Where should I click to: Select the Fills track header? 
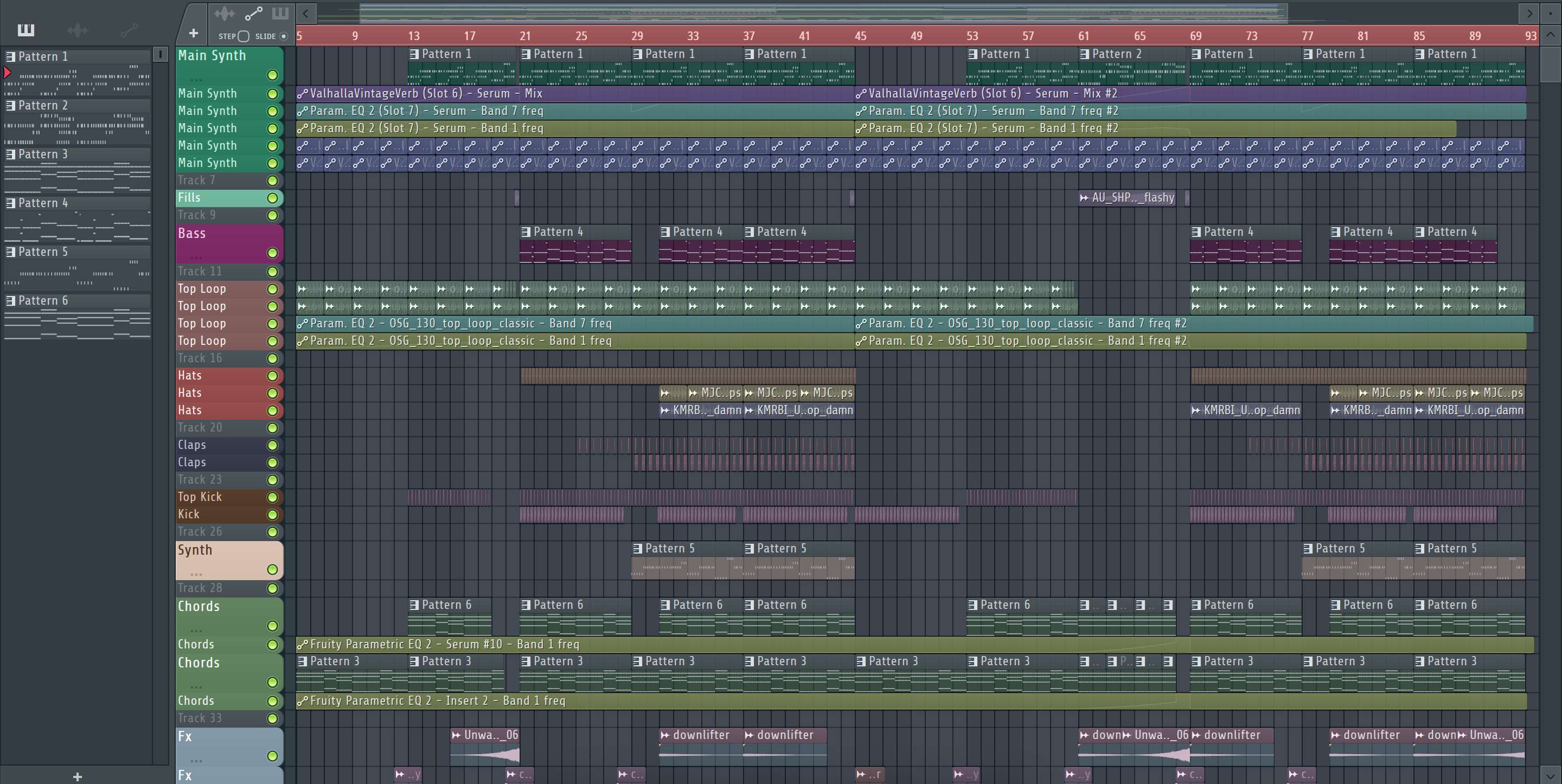coord(229,198)
